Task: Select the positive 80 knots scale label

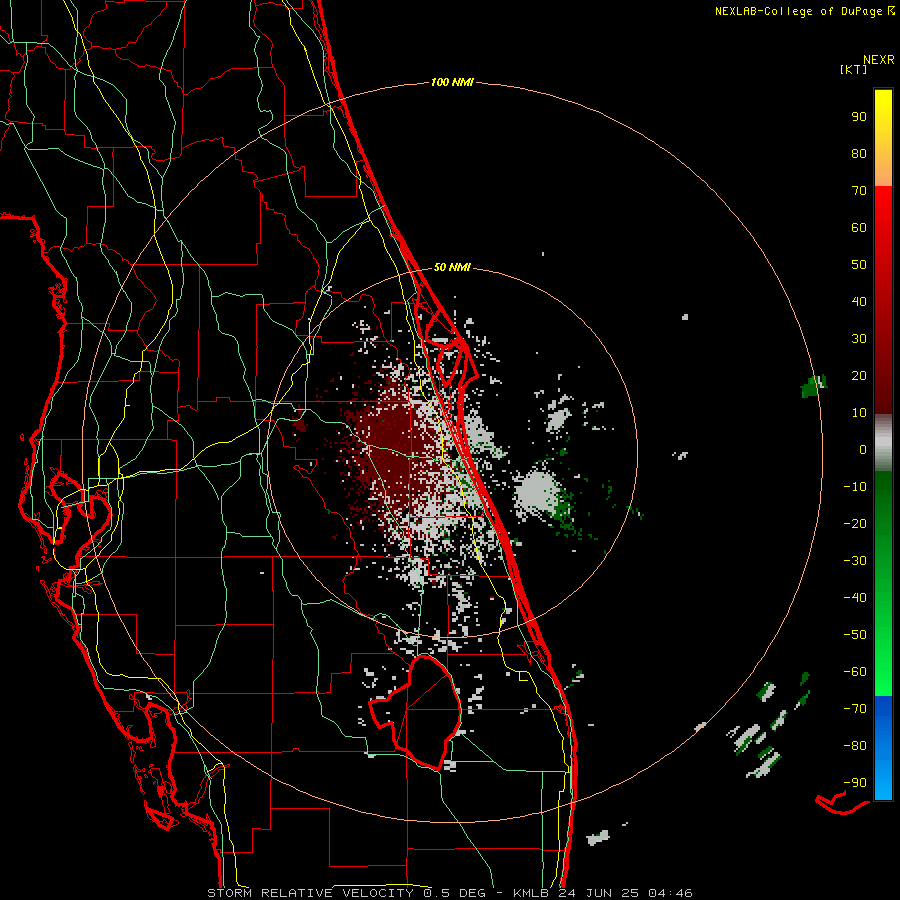Action: click(859, 154)
